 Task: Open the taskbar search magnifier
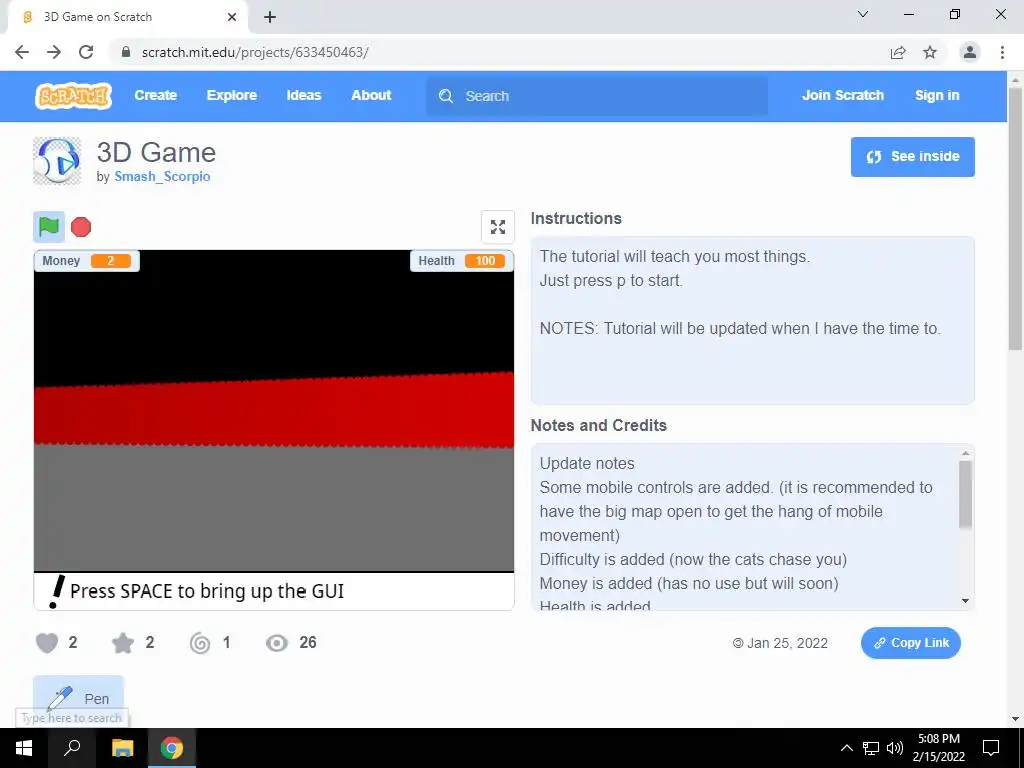click(x=72, y=748)
